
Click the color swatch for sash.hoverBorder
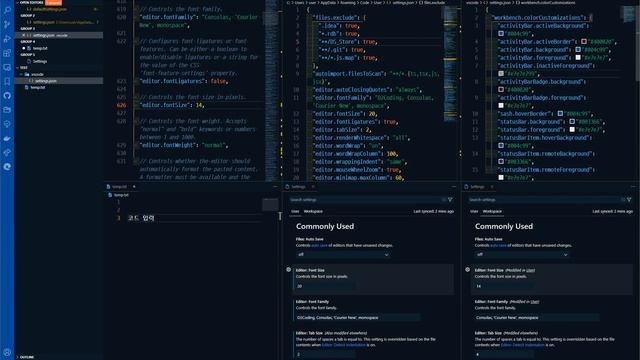pos(560,113)
